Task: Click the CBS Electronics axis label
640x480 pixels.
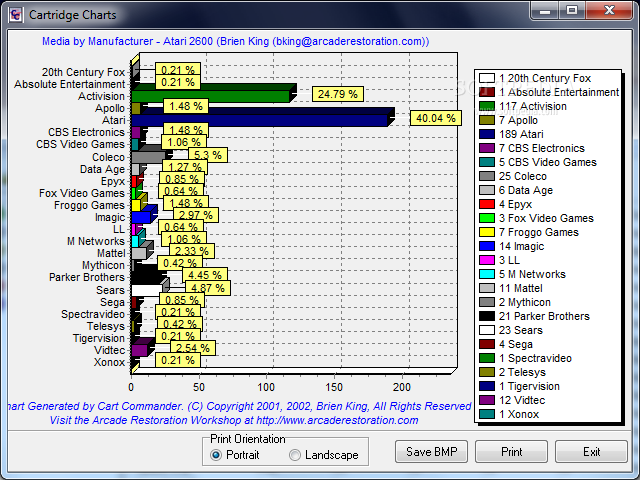Action: pos(87,132)
